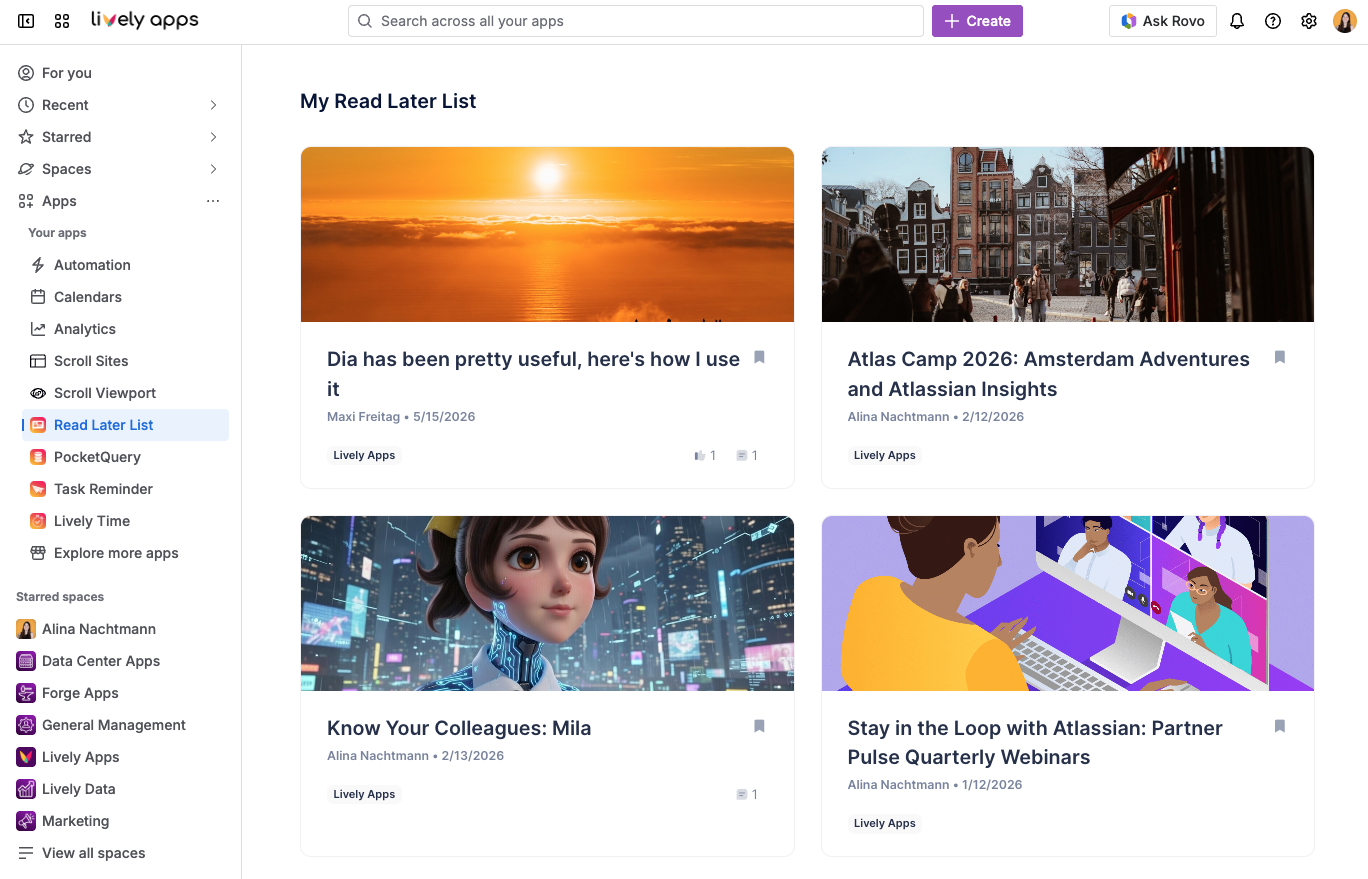Image resolution: width=1368 pixels, height=879 pixels.
Task: Click the Forge Apps space icon
Action: pos(26,693)
